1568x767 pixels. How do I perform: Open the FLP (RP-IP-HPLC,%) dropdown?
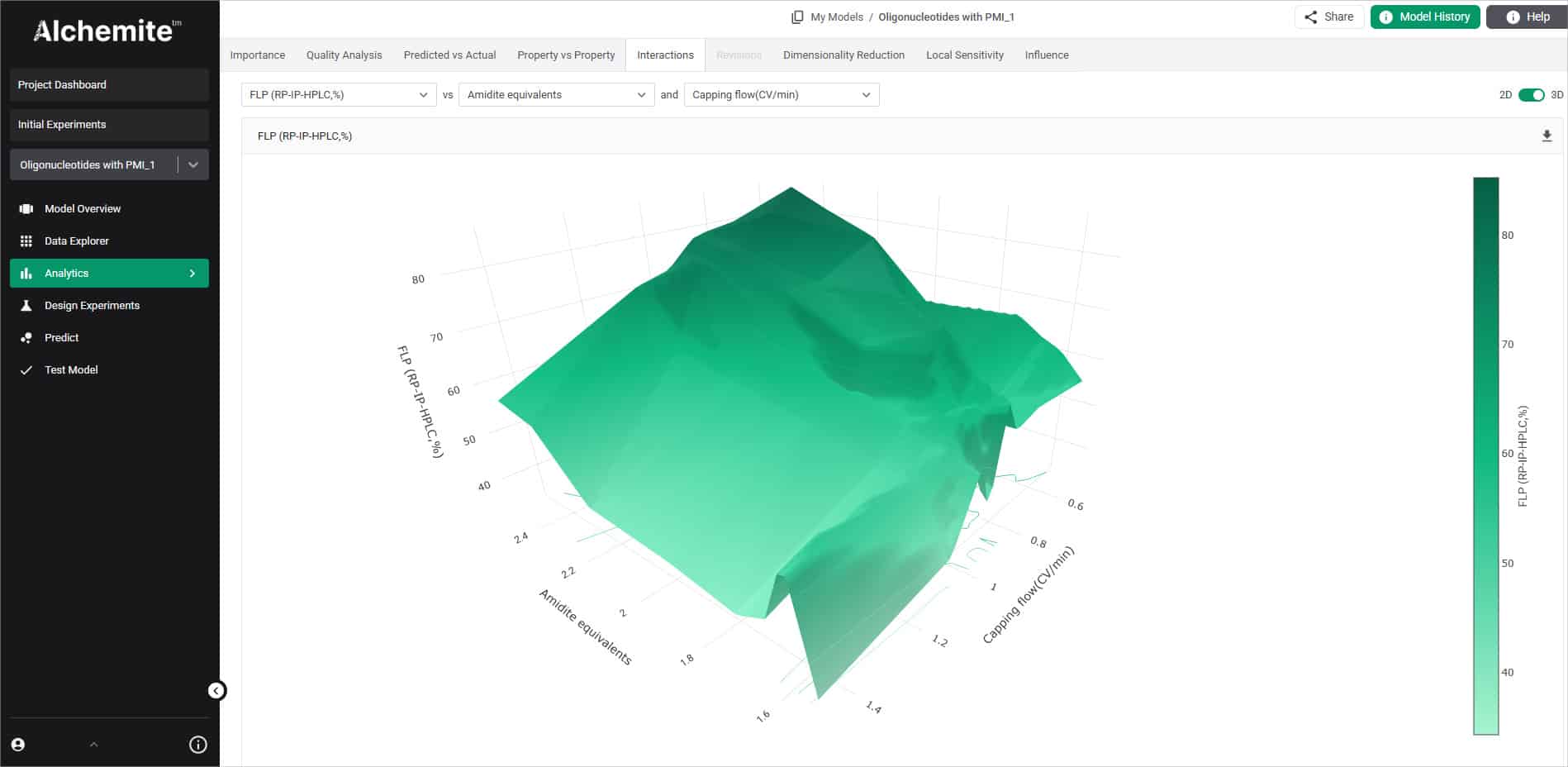(339, 95)
